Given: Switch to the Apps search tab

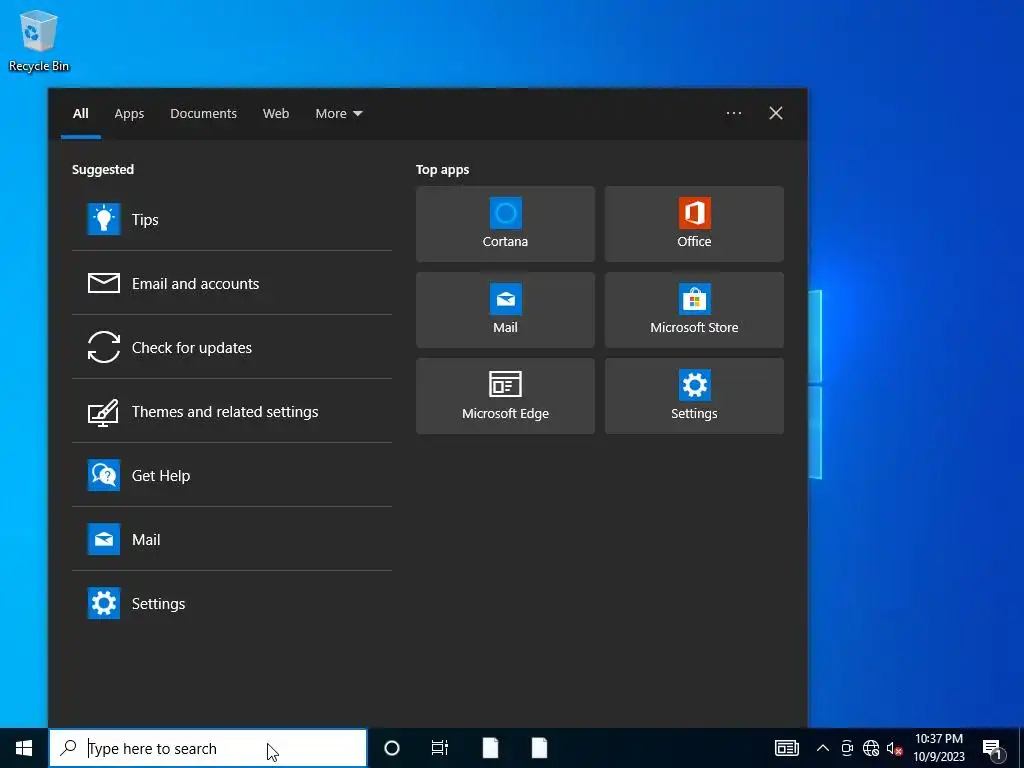Looking at the screenshot, I should (x=129, y=114).
